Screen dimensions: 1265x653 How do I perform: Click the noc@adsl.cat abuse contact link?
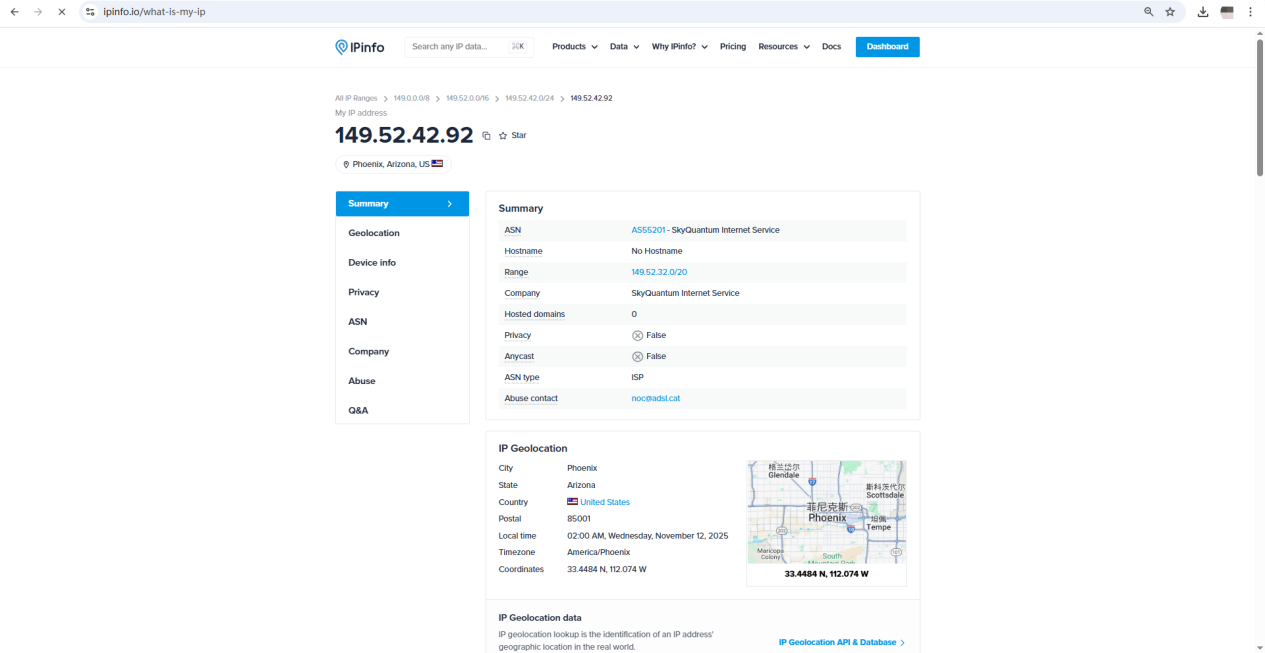point(655,398)
